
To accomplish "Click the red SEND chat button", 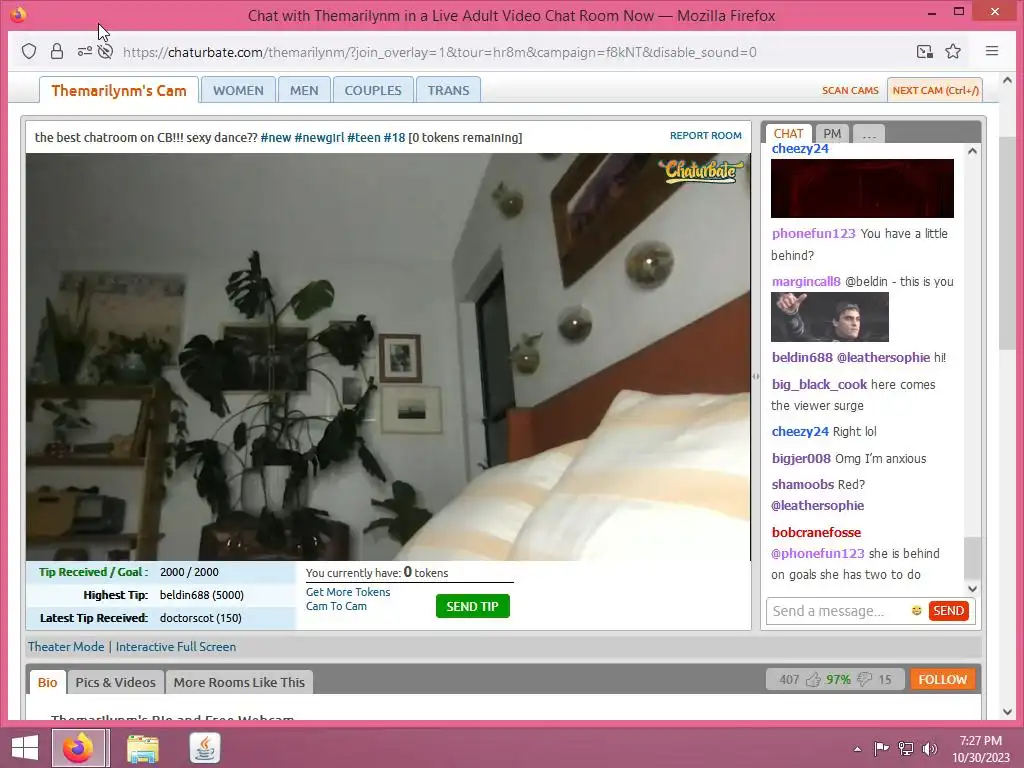I will coord(948,611).
